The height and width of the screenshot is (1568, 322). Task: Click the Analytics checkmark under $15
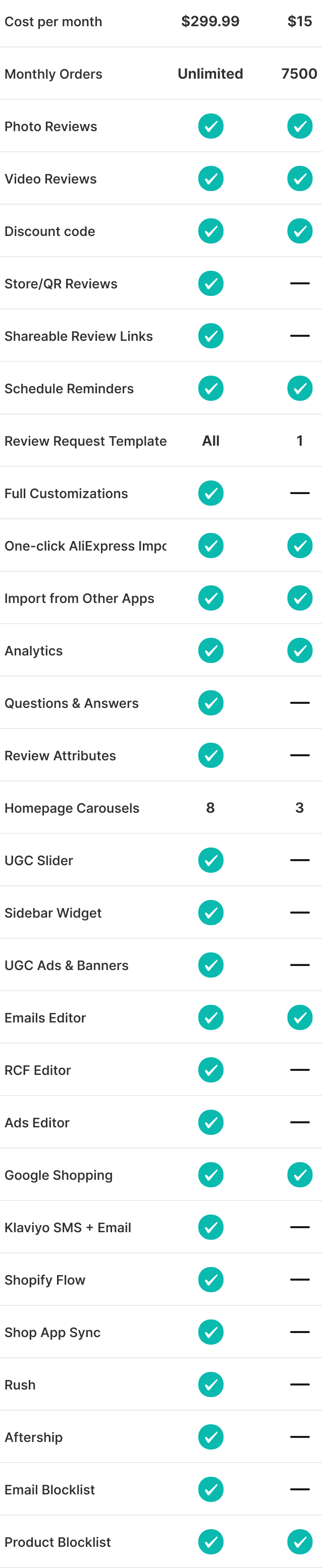click(x=299, y=651)
